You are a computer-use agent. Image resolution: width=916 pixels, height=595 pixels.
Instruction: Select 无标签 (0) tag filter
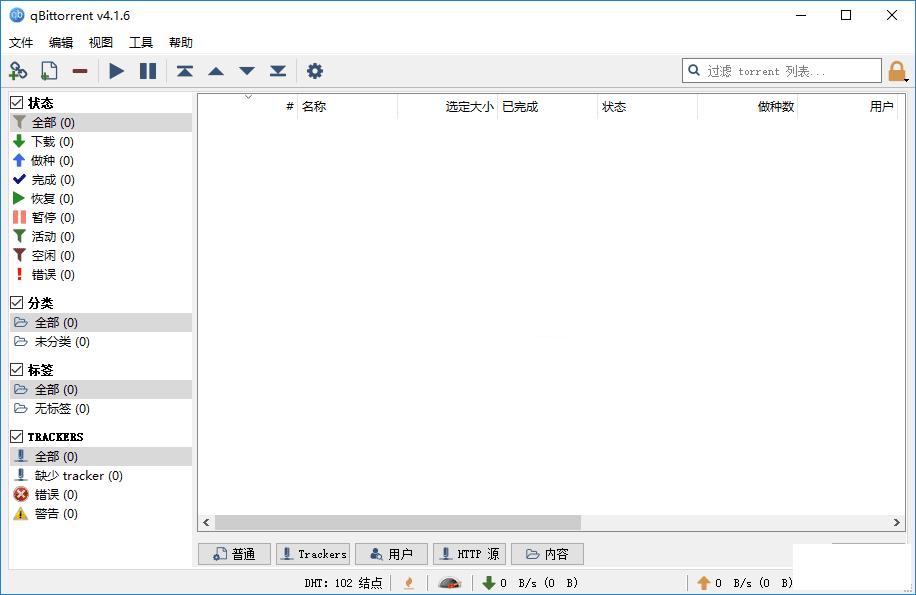100,409
